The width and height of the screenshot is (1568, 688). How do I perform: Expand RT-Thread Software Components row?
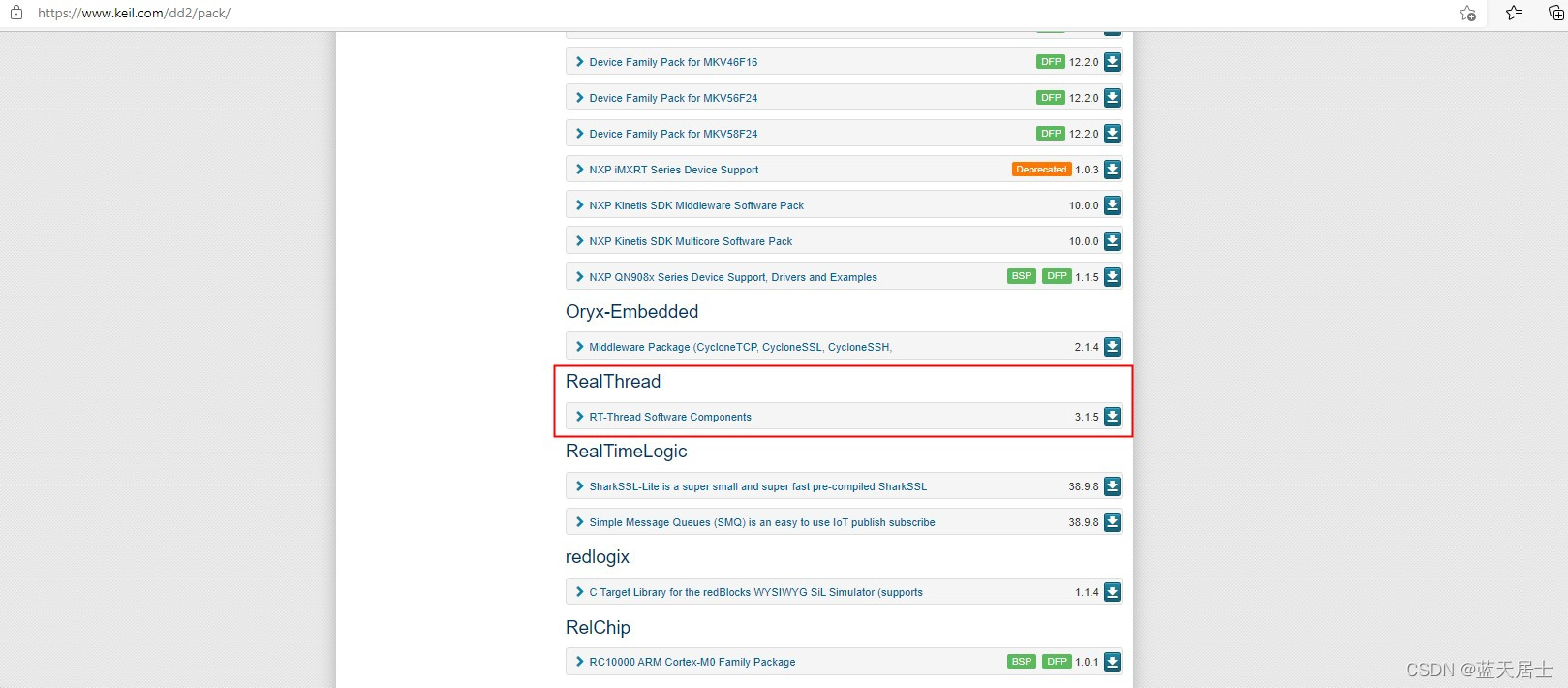pos(579,417)
